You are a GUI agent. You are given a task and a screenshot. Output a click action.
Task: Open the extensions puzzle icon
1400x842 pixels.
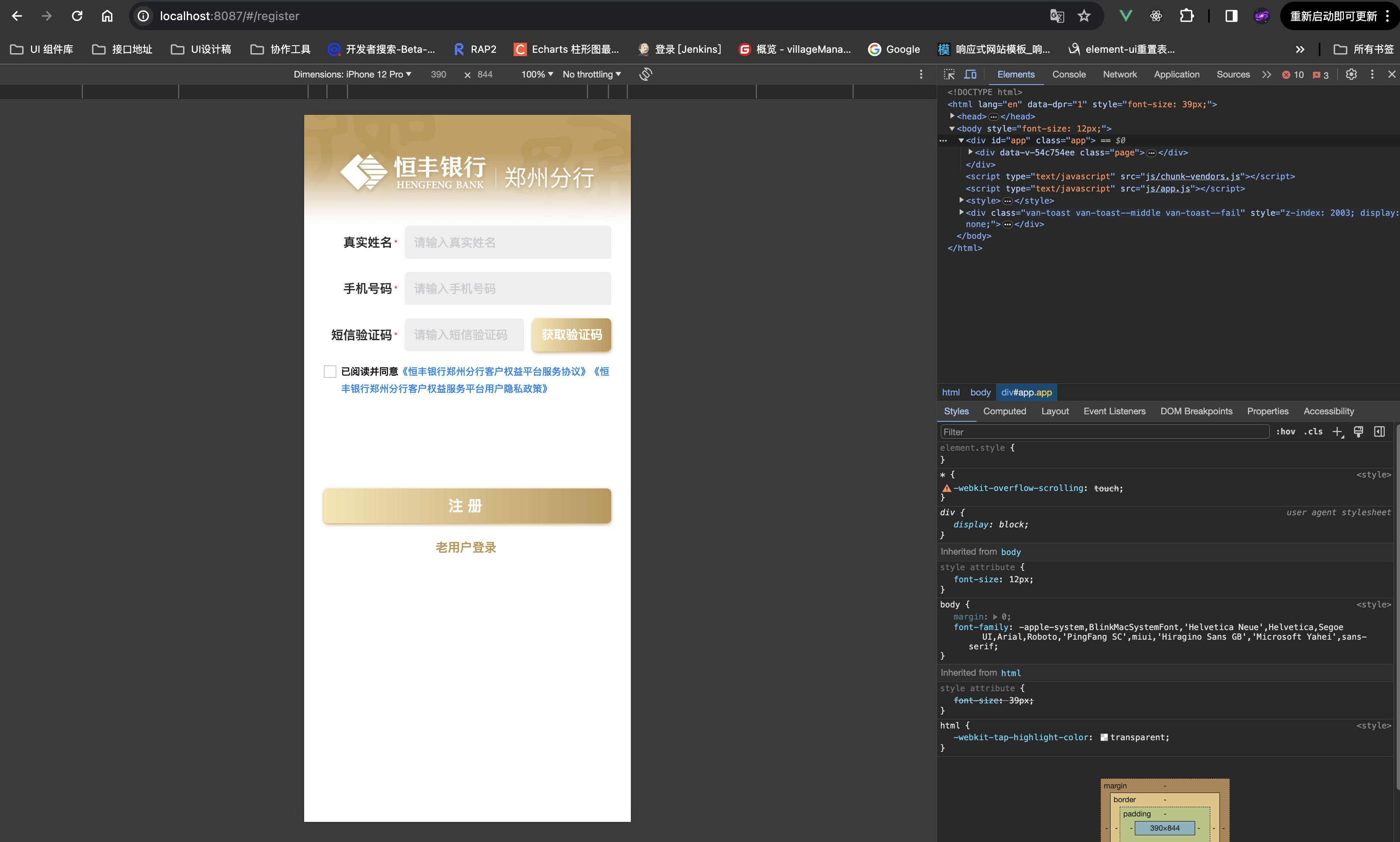[x=1186, y=16]
